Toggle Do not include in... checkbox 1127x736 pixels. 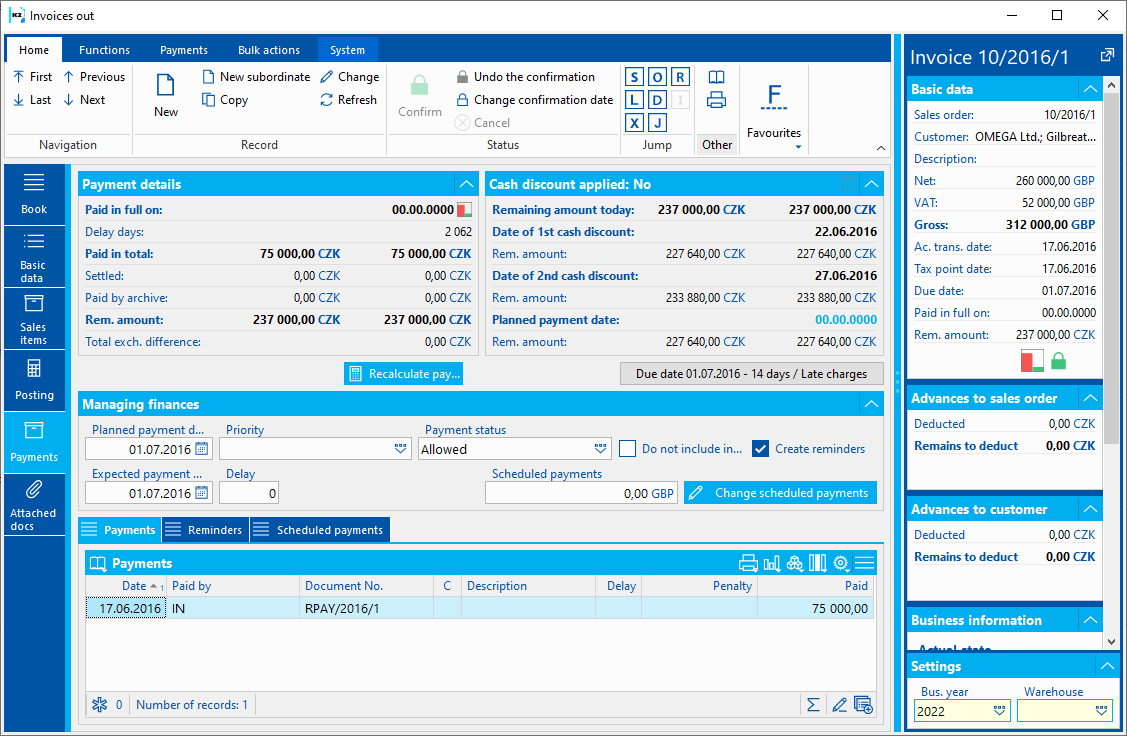tap(627, 449)
